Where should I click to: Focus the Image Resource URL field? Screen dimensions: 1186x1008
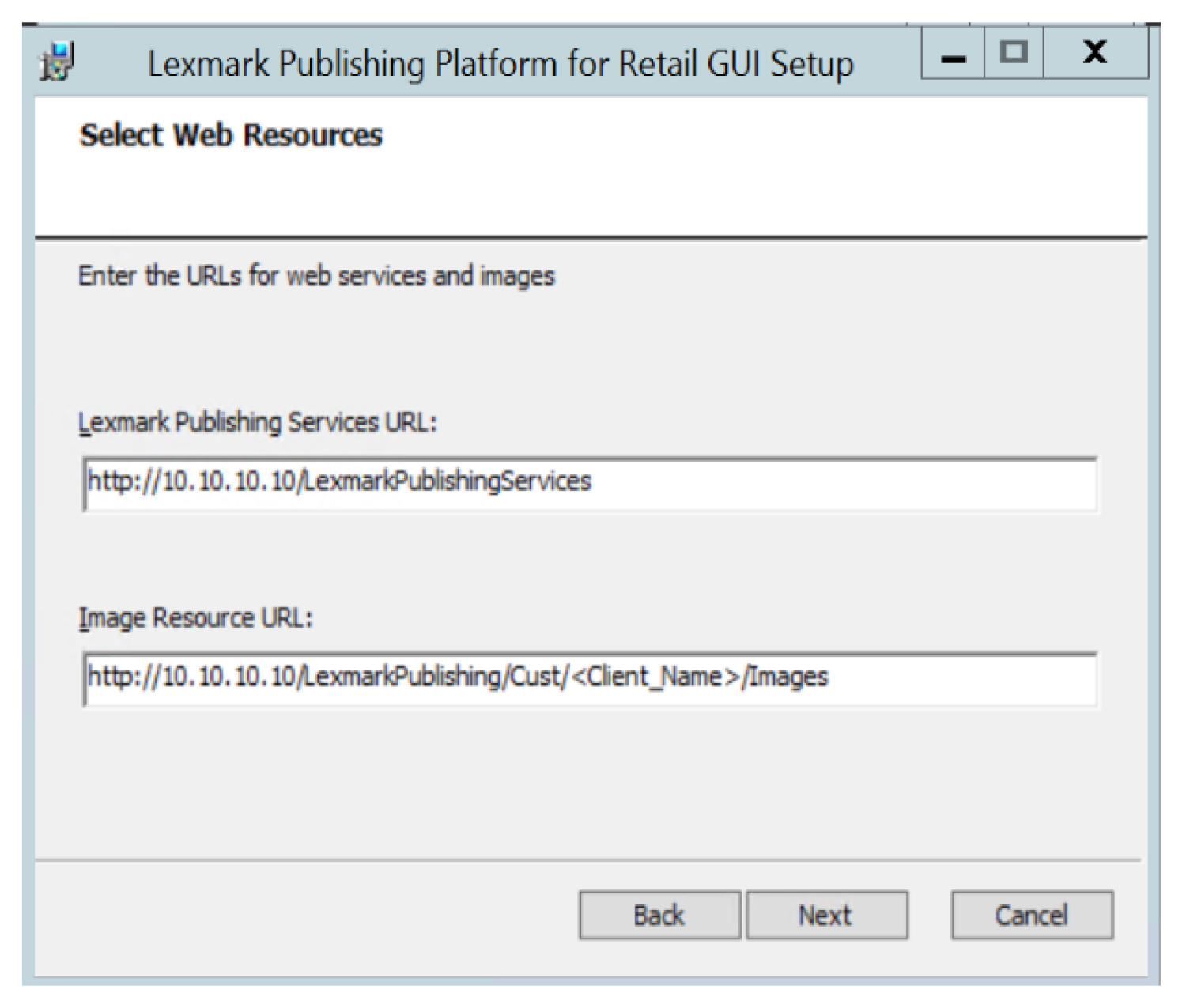(590, 678)
